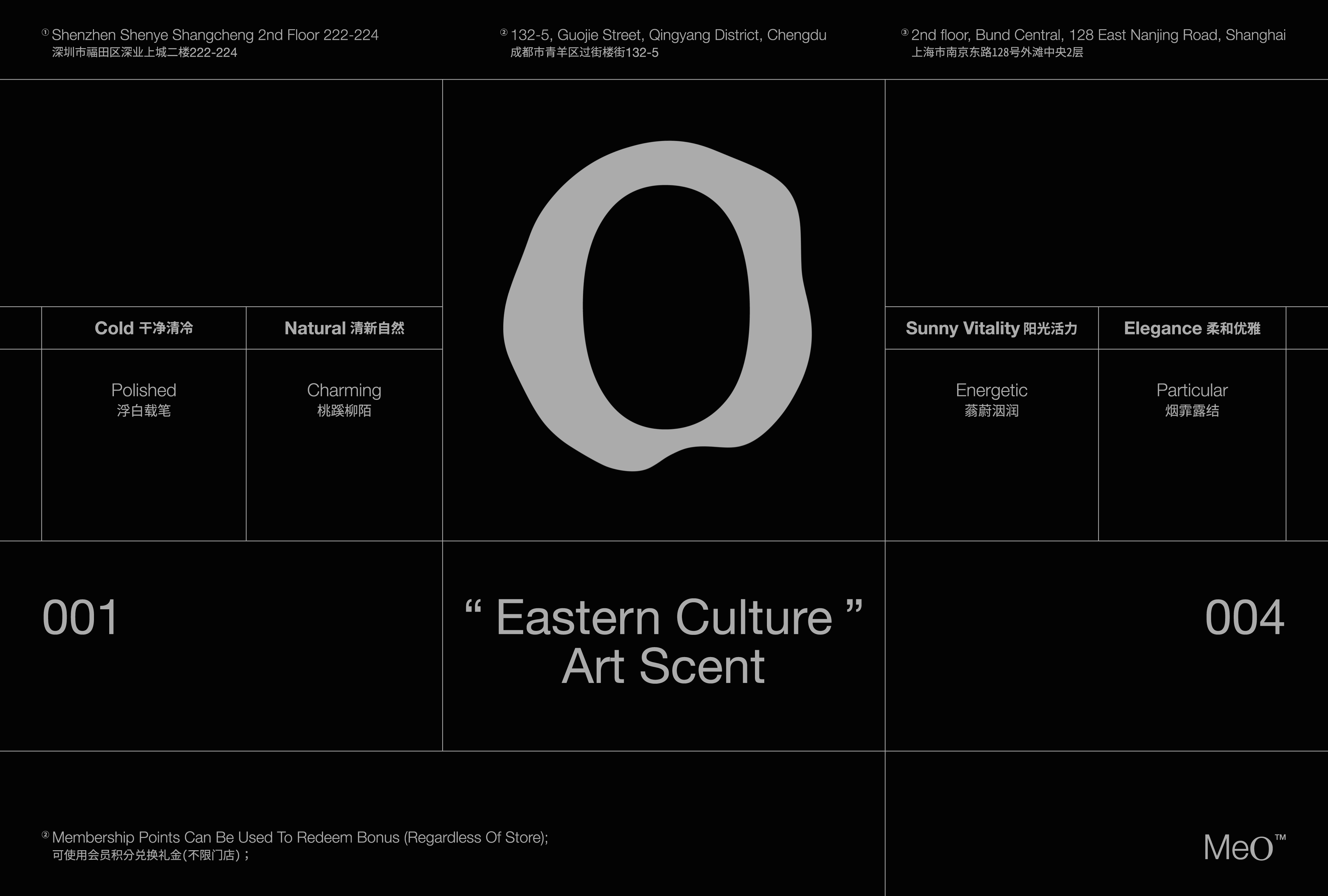
Task: Select the Sunny Vitality column header
Action: pyautogui.click(x=991, y=328)
